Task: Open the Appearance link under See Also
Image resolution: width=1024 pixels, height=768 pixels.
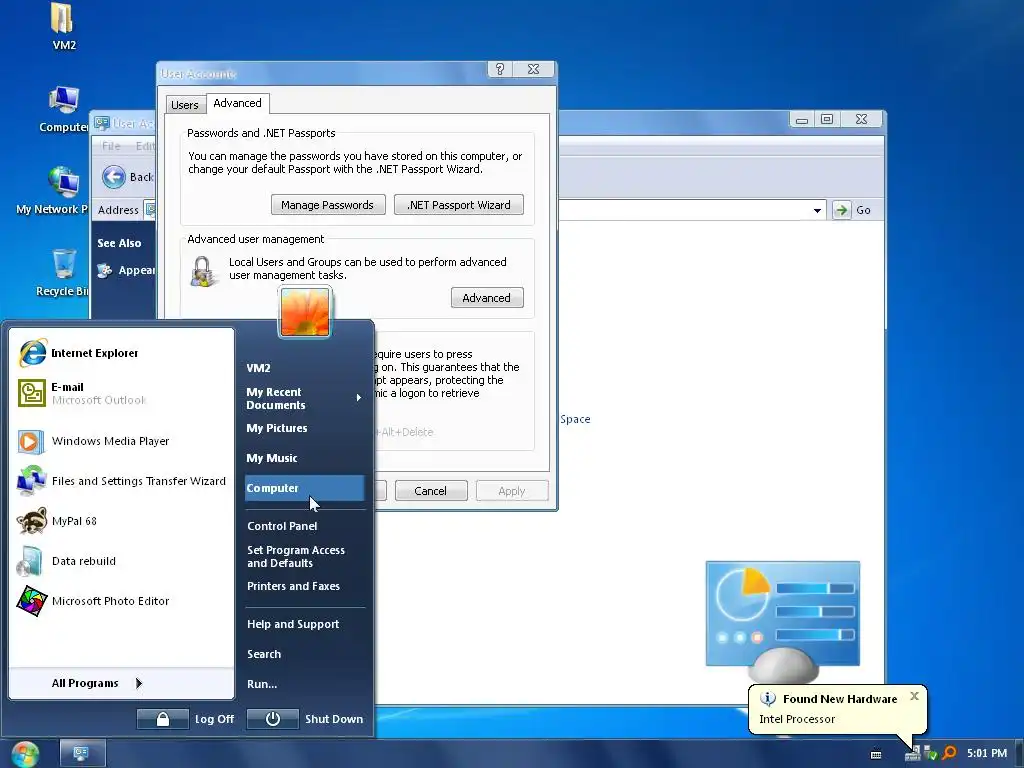Action: (x=127, y=270)
